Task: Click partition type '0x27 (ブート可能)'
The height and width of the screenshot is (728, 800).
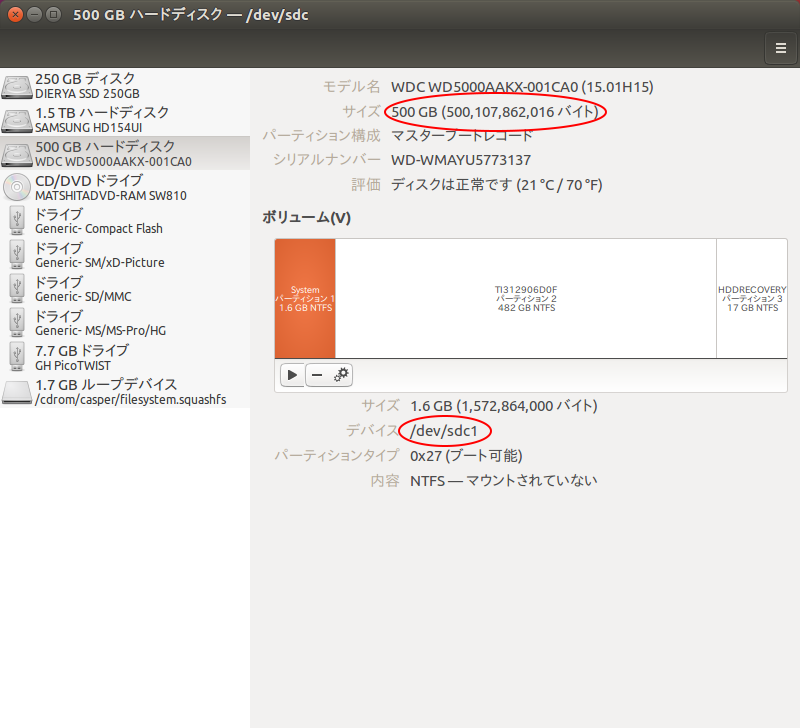Action: (x=466, y=456)
